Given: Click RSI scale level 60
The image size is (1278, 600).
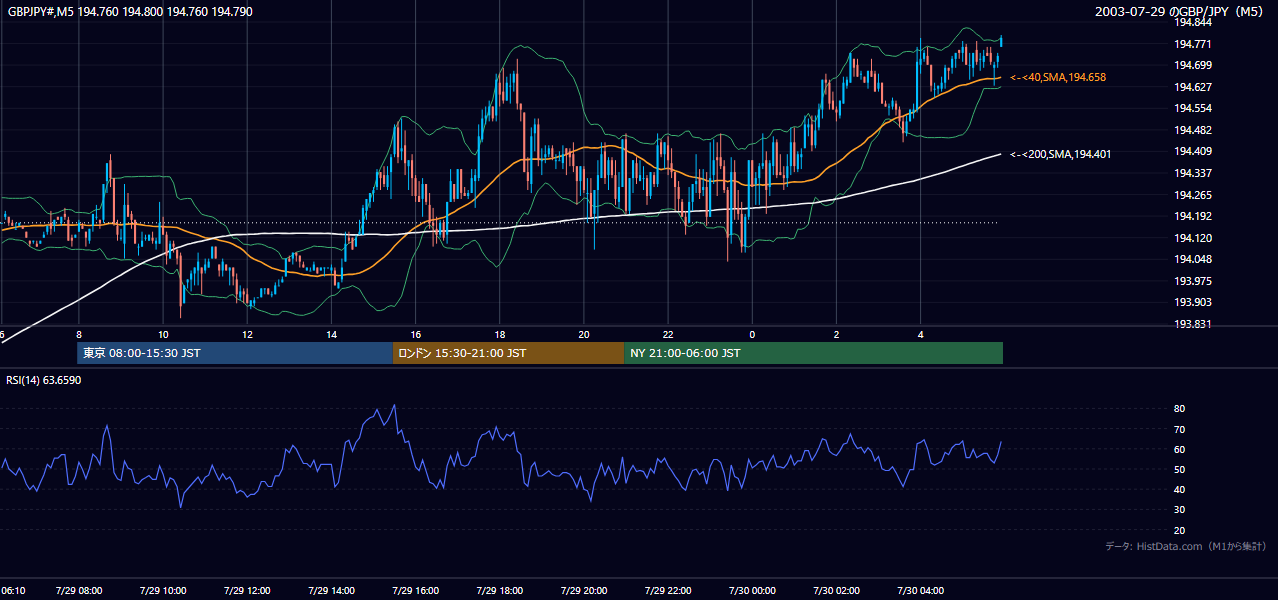Looking at the screenshot, I should point(1179,449).
